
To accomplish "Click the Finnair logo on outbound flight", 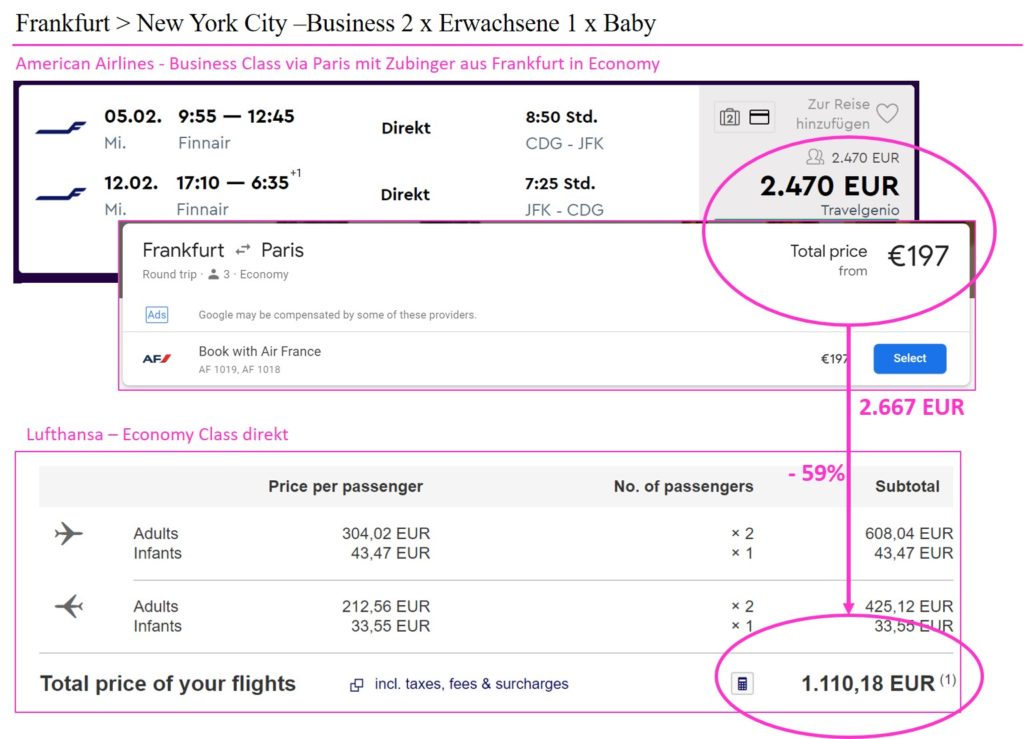I will [x=60, y=128].
